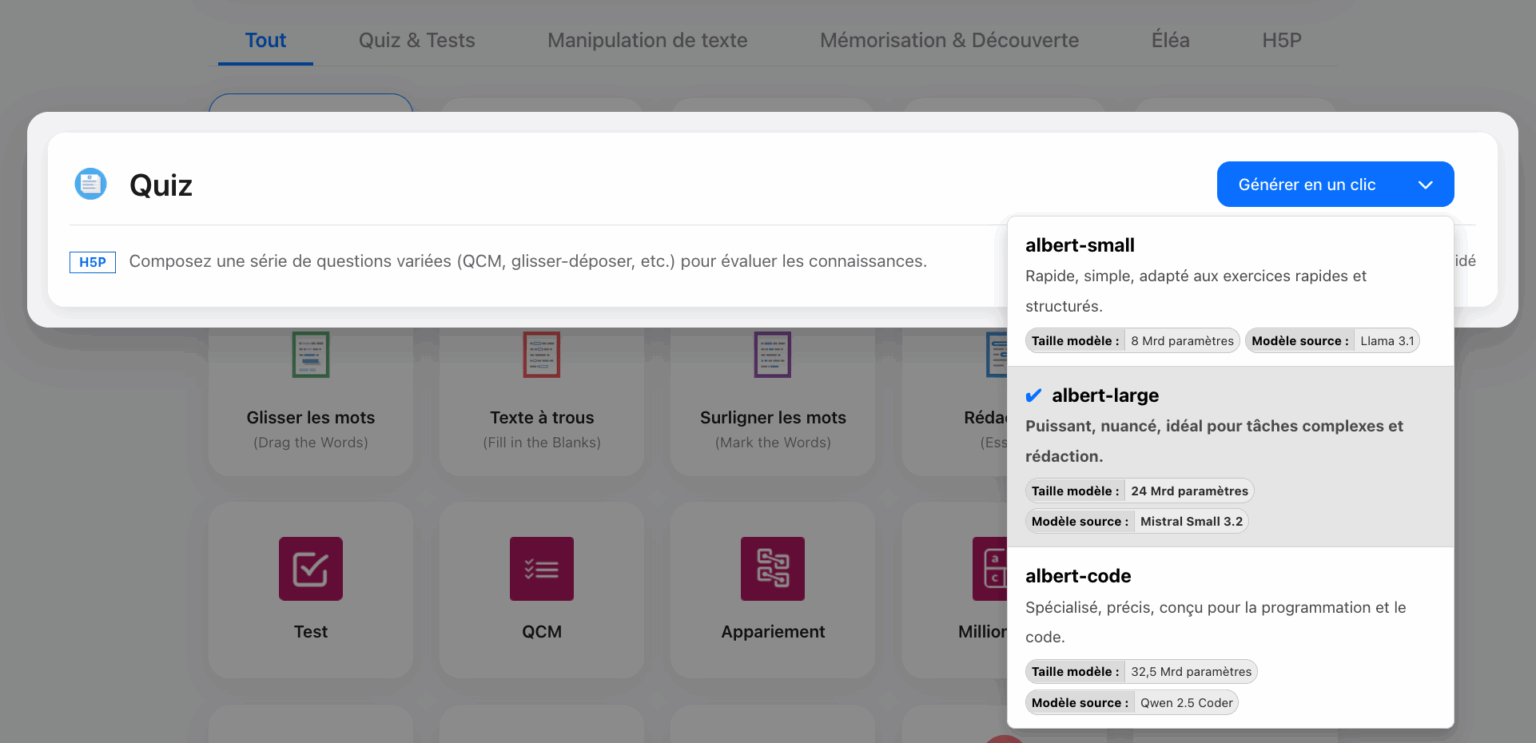Switch to the H5P tab
This screenshot has width=1536, height=743.
pos(1281,41)
